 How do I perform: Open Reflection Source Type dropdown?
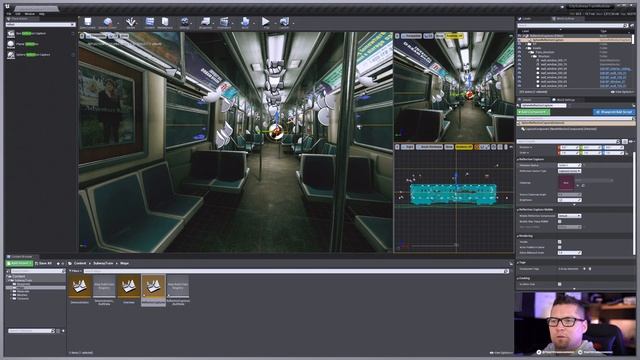click(x=569, y=171)
